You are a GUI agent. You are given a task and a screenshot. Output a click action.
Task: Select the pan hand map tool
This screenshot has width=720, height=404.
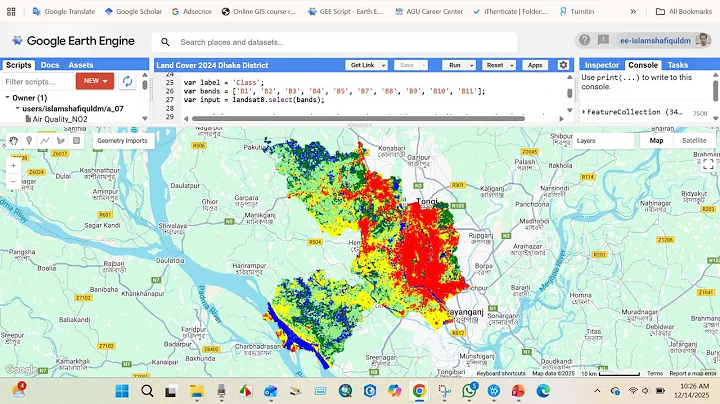click(x=13, y=140)
